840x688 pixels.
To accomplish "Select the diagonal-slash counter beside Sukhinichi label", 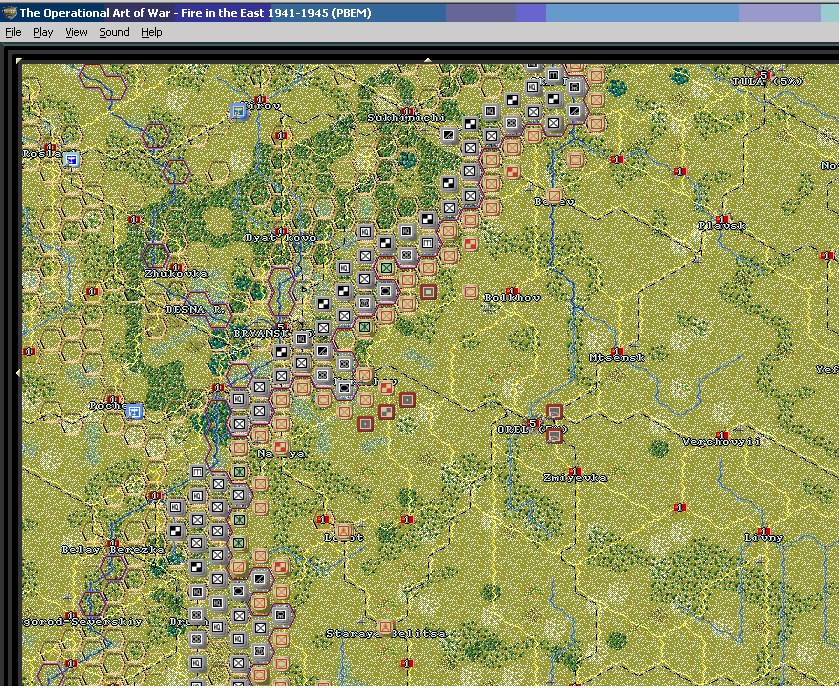I will (449, 136).
